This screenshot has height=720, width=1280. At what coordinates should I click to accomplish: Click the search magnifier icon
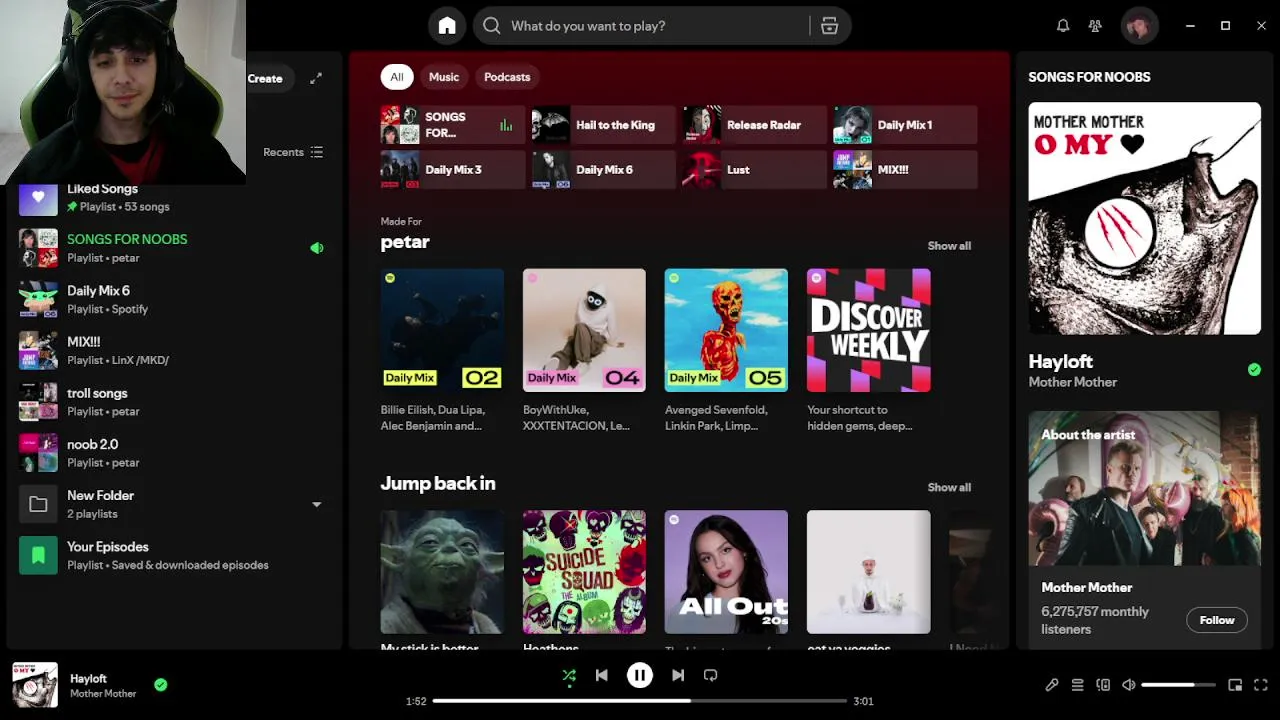coord(492,26)
